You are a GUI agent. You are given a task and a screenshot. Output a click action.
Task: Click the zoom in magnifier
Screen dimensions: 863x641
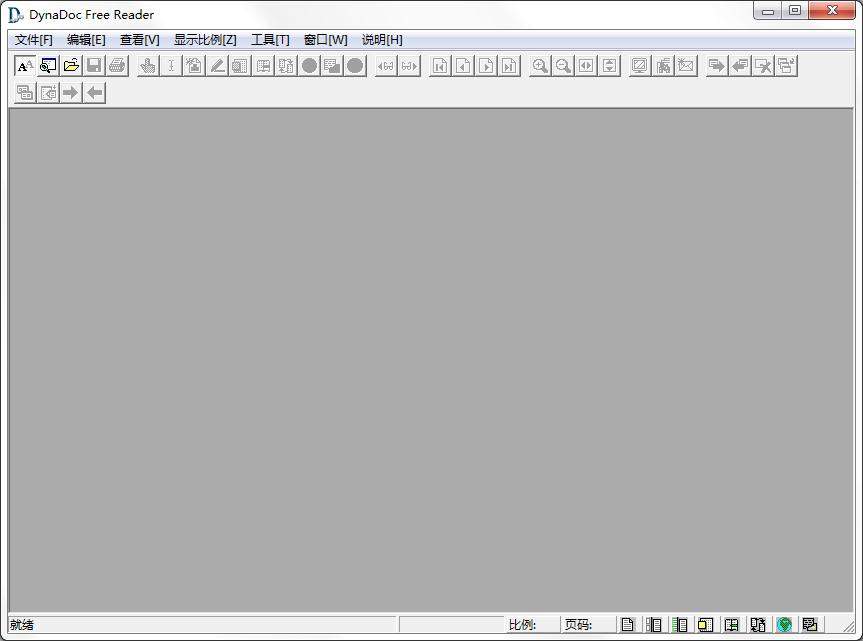[x=540, y=66]
